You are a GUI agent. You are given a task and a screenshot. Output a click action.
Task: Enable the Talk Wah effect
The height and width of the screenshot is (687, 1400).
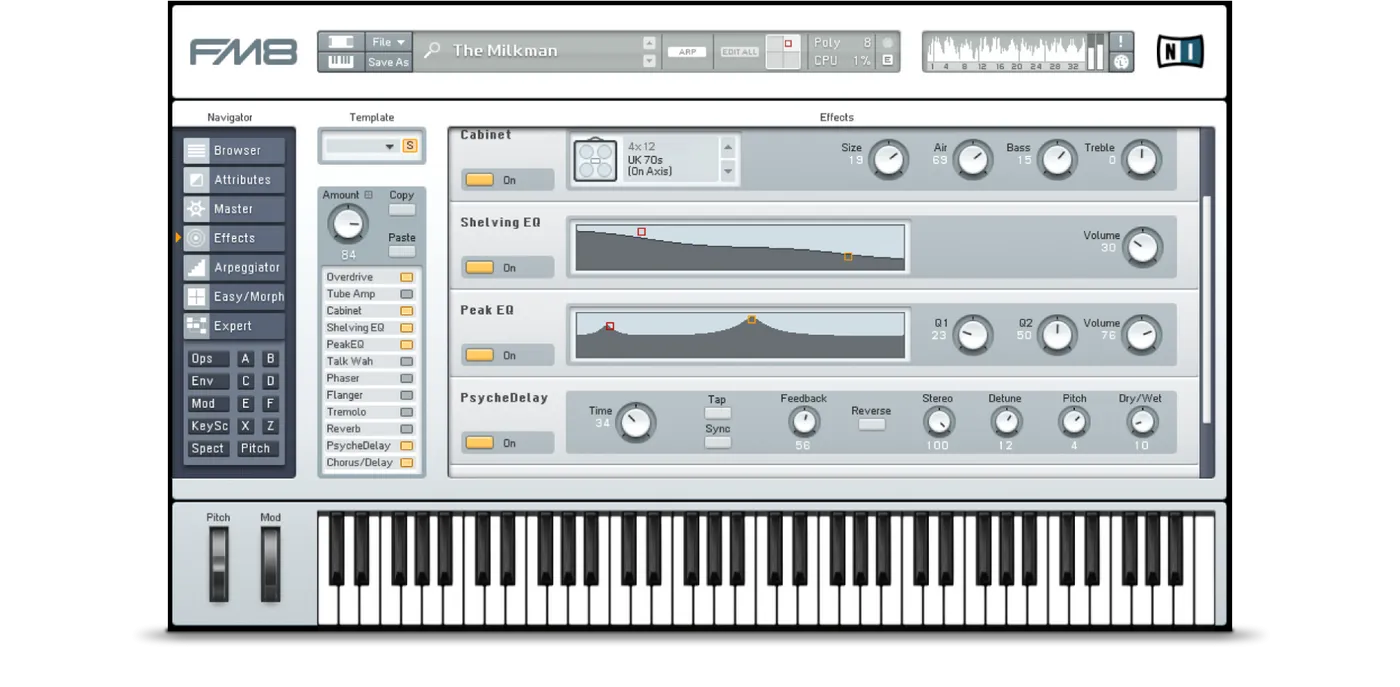pos(407,362)
